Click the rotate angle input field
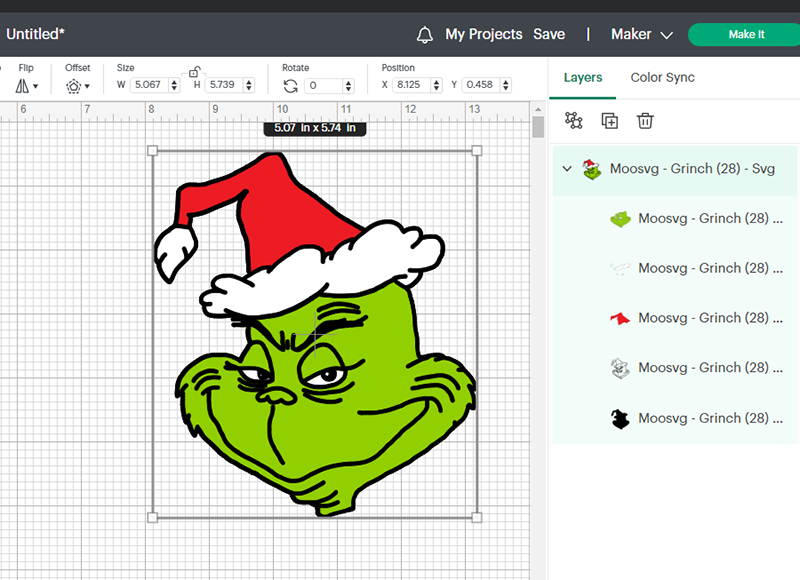The image size is (800, 580). click(x=324, y=86)
